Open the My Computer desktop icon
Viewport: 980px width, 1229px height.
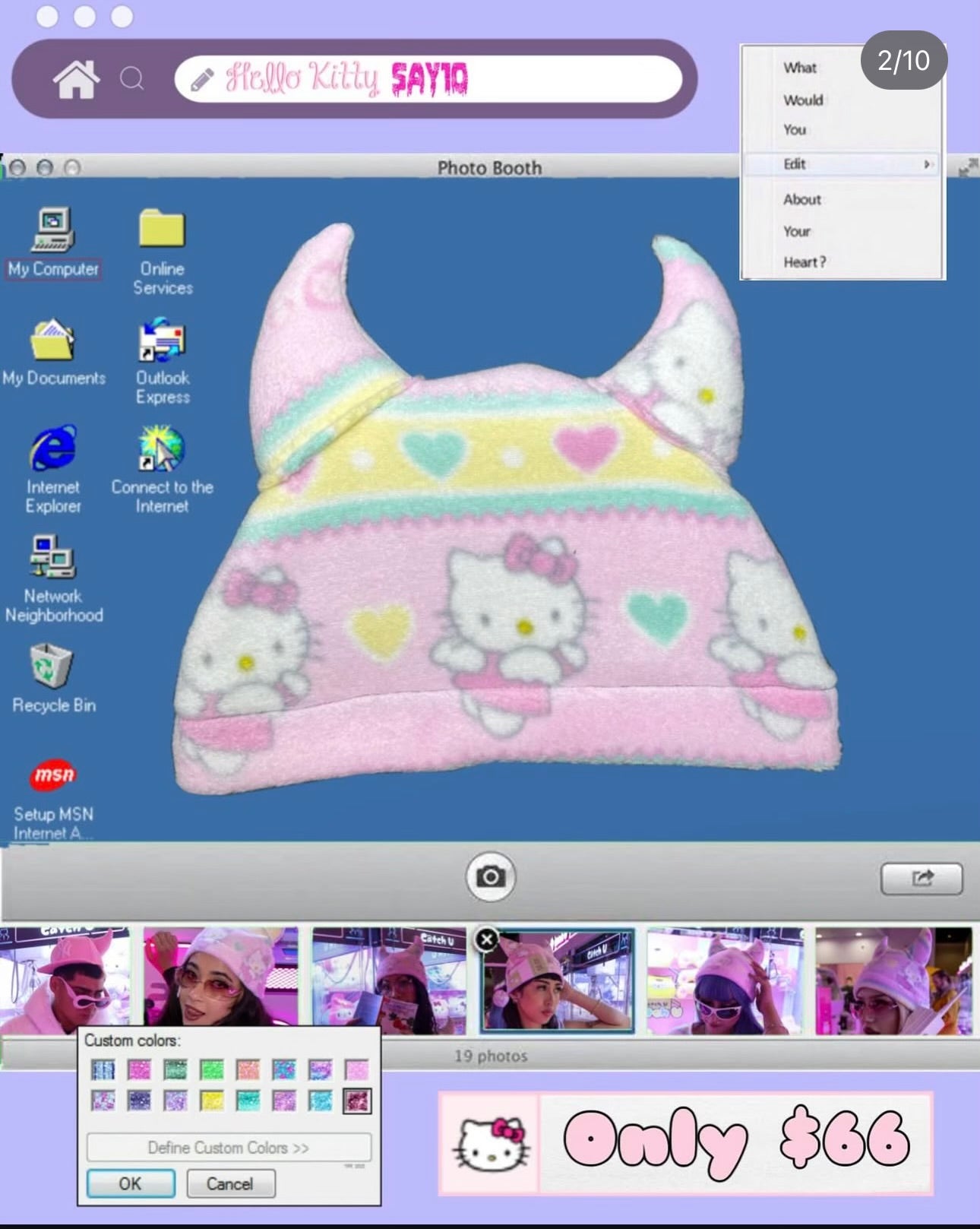pos(53,243)
